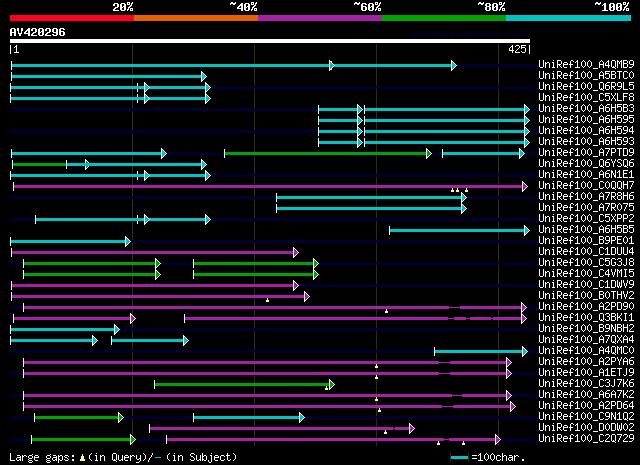Click the green middle segment of A7PTD9 row
Image resolution: width=640 pixels, height=465 pixels.
tap(327, 154)
